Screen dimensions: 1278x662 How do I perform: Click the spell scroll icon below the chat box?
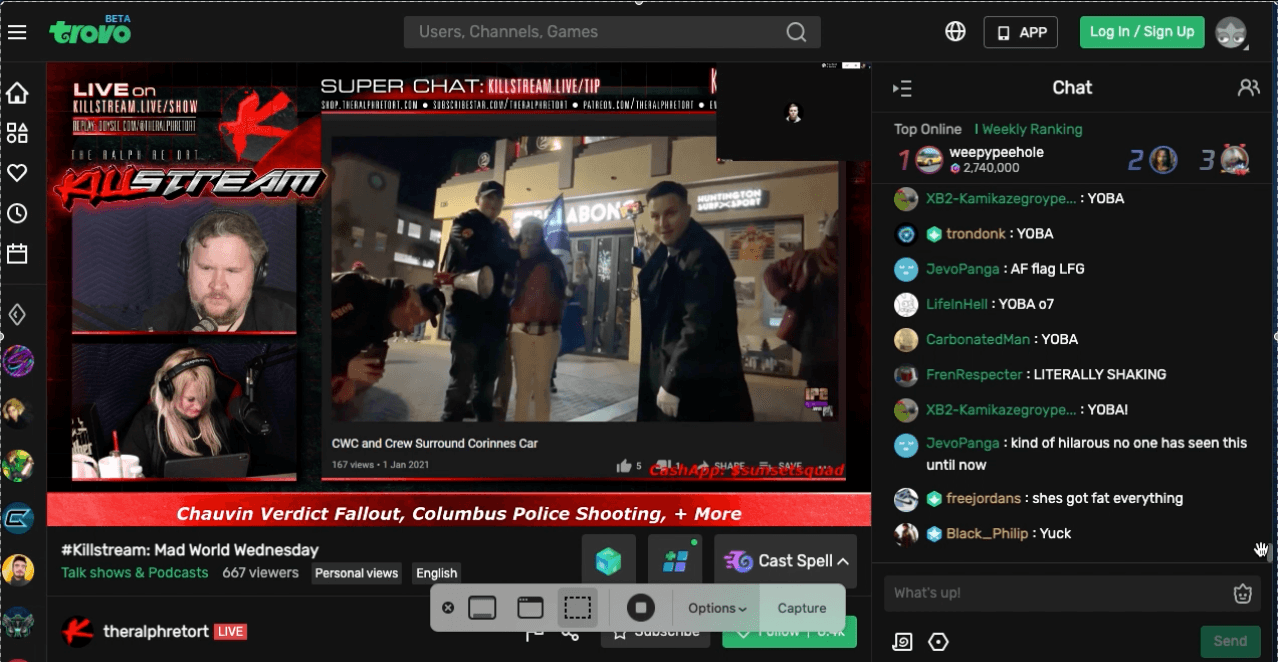[x=901, y=641]
